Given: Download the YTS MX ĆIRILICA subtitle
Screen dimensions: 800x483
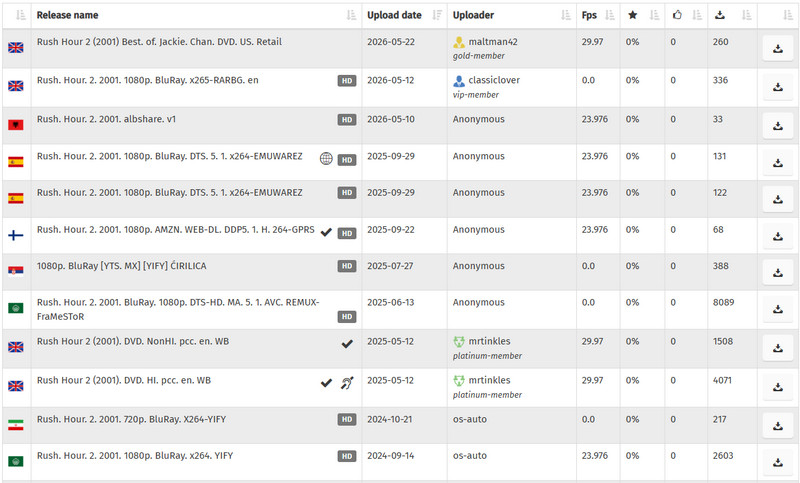Looking at the screenshot, I should pyautogui.click(x=778, y=273).
